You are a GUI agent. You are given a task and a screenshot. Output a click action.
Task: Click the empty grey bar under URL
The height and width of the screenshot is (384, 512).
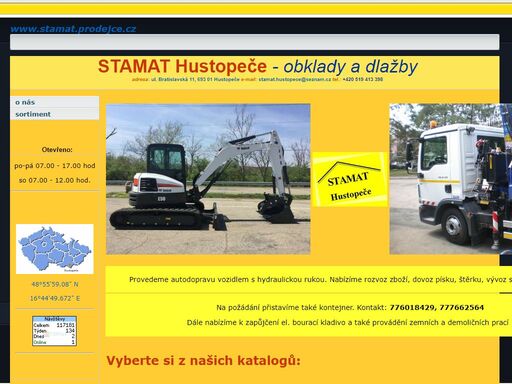click(x=255, y=42)
